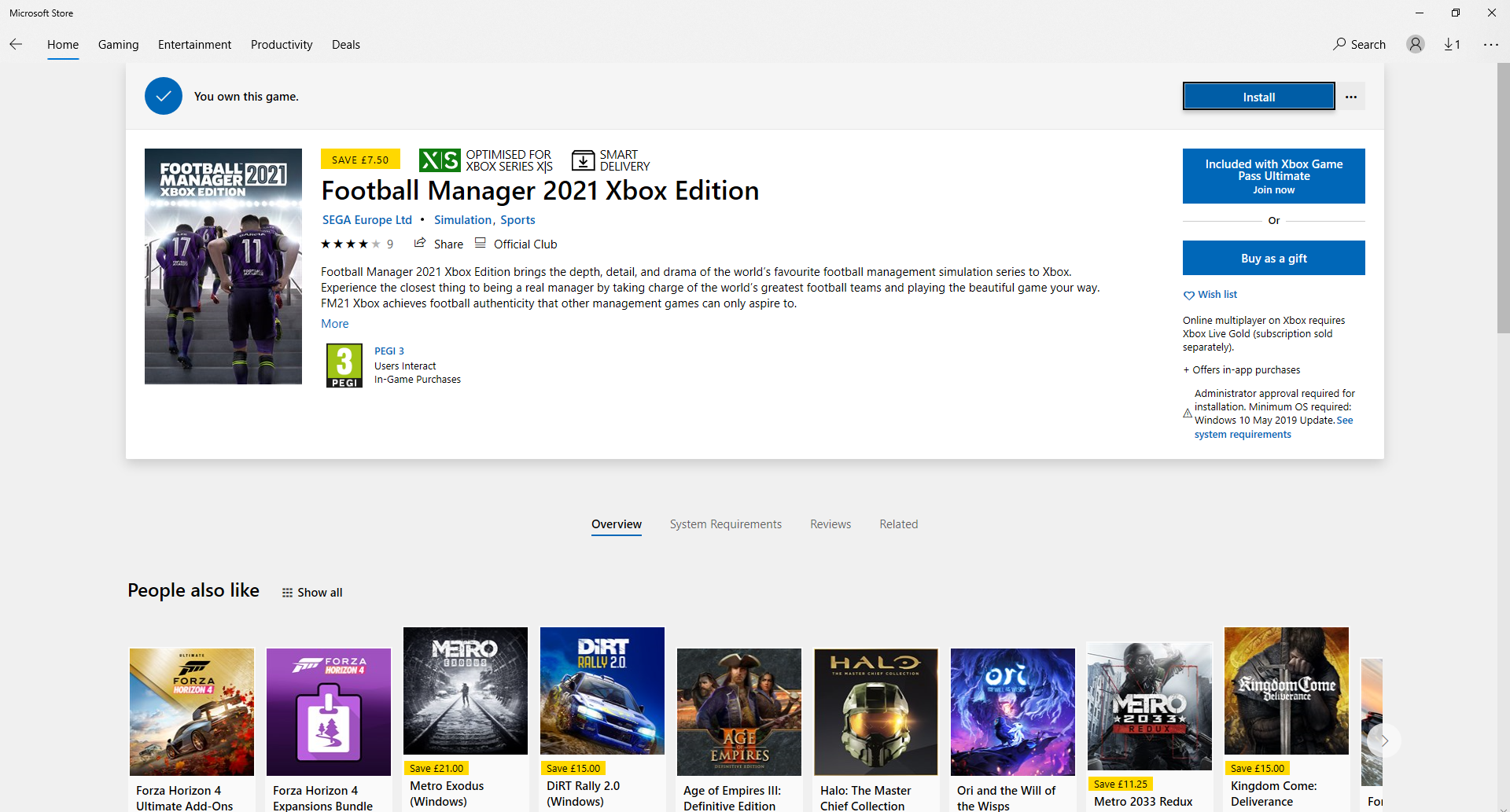Image resolution: width=1510 pixels, height=812 pixels.
Task: Open See system requirements link
Action: (x=1272, y=428)
